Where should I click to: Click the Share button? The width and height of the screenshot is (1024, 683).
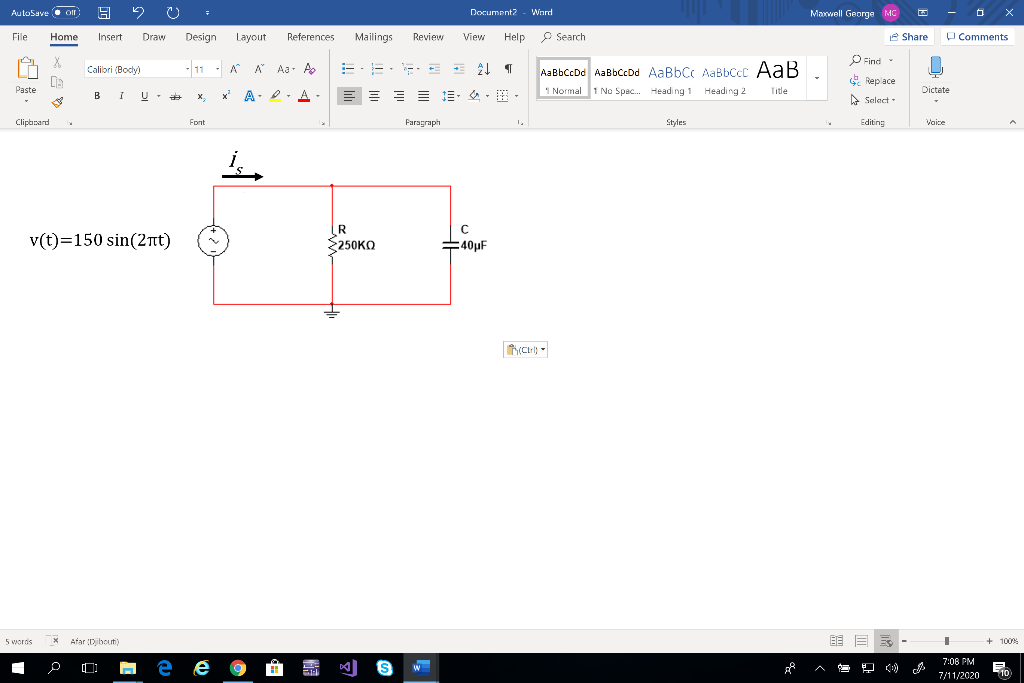(907, 36)
